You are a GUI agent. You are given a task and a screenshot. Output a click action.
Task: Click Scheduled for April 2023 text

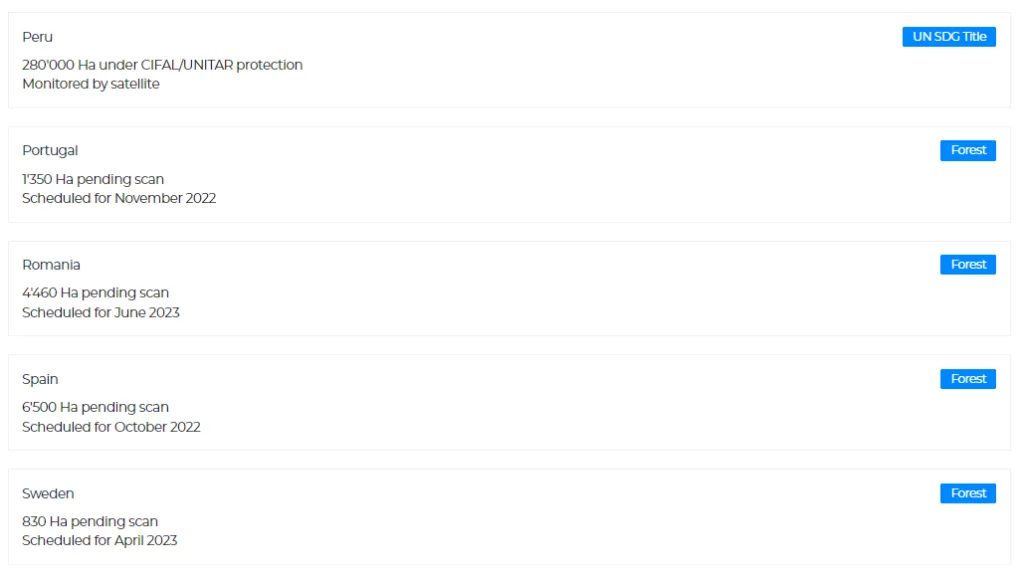(99, 540)
